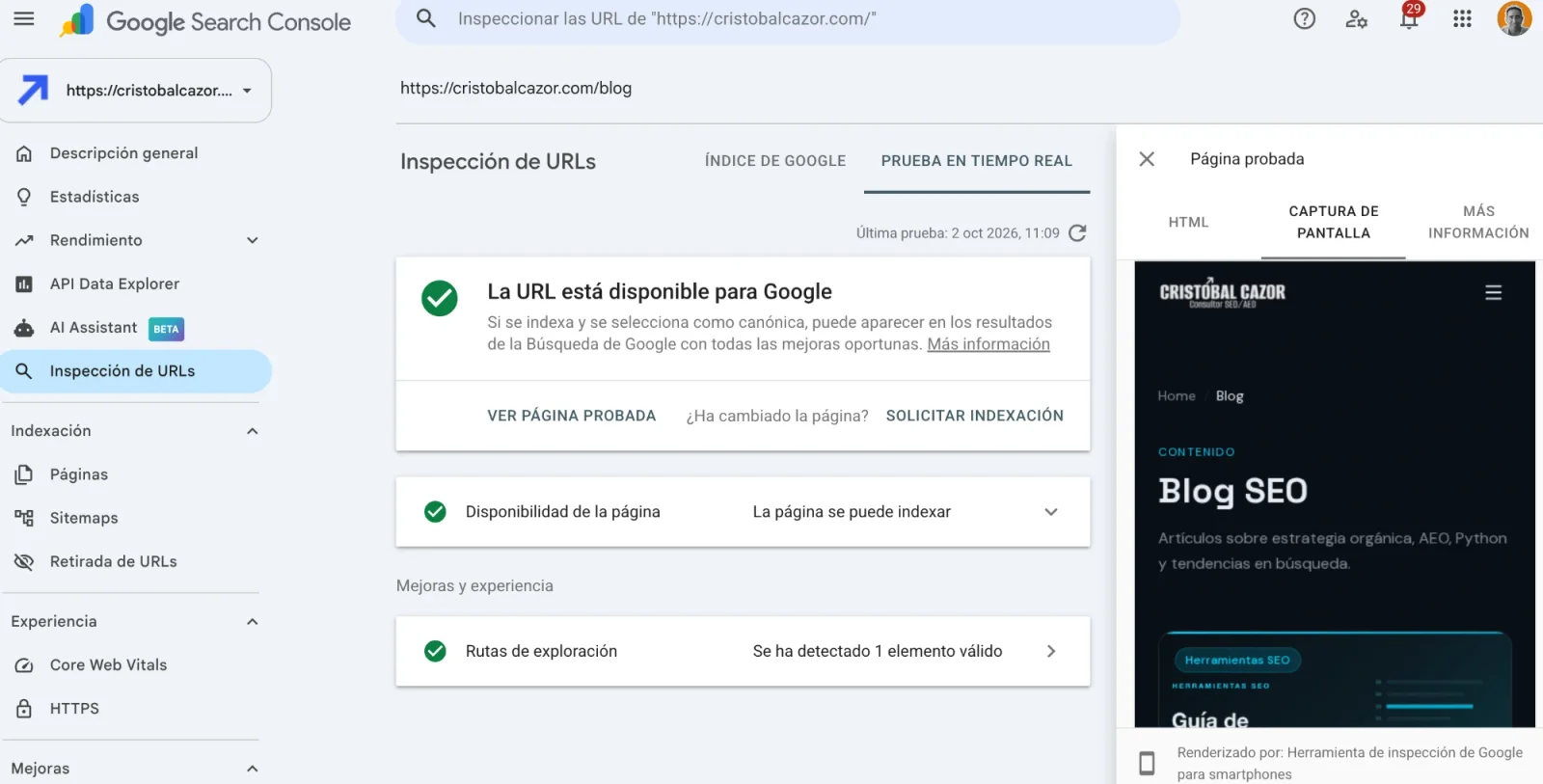Open the Help question mark icon
The width and height of the screenshot is (1543, 784).
tap(1305, 18)
